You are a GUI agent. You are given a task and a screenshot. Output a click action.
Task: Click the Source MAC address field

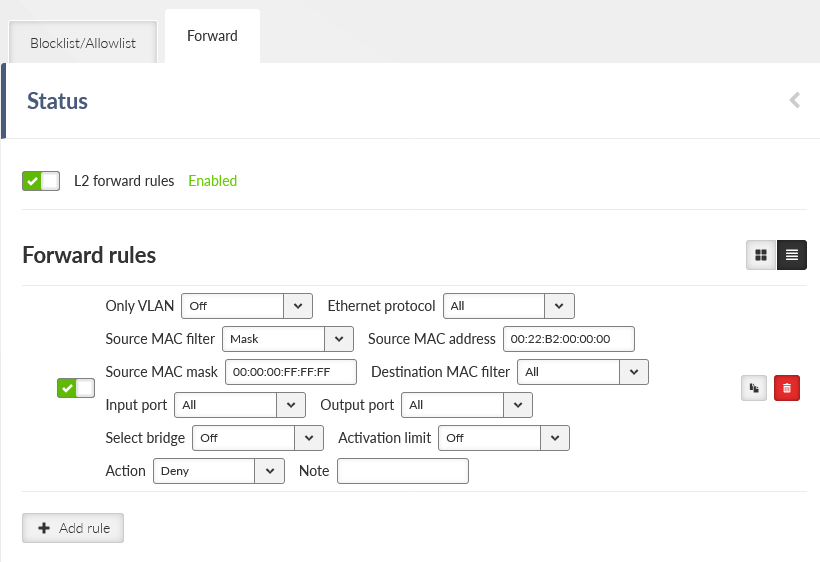(x=569, y=339)
